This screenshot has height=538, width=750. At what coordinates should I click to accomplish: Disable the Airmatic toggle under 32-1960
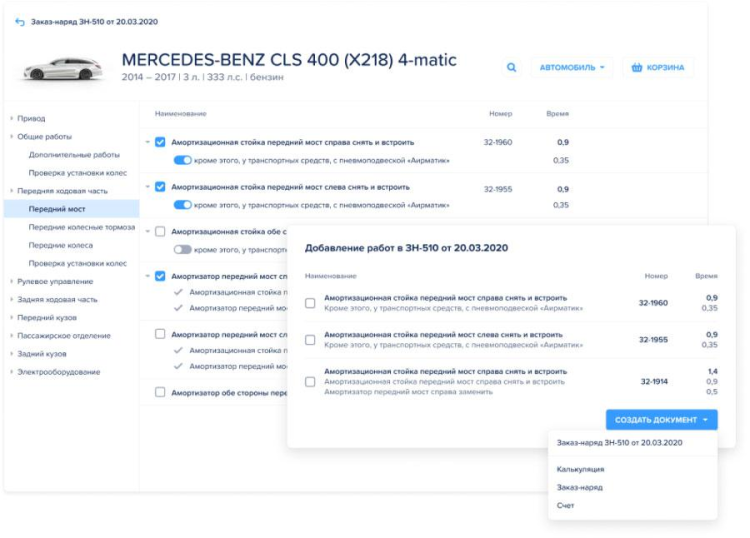[182, 160]
